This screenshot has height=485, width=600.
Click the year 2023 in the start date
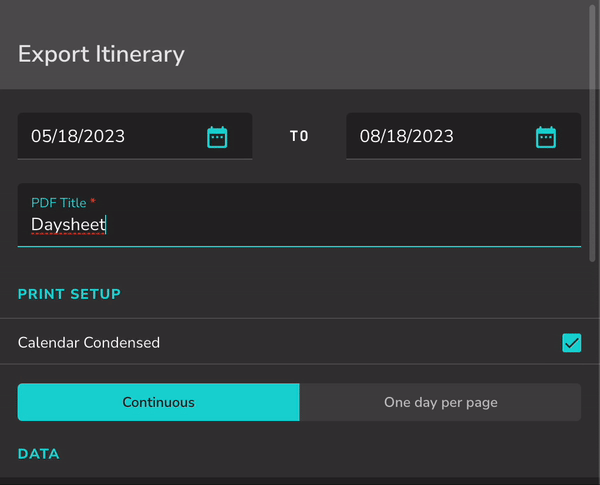pyautogui.click(x=104, y=136)
